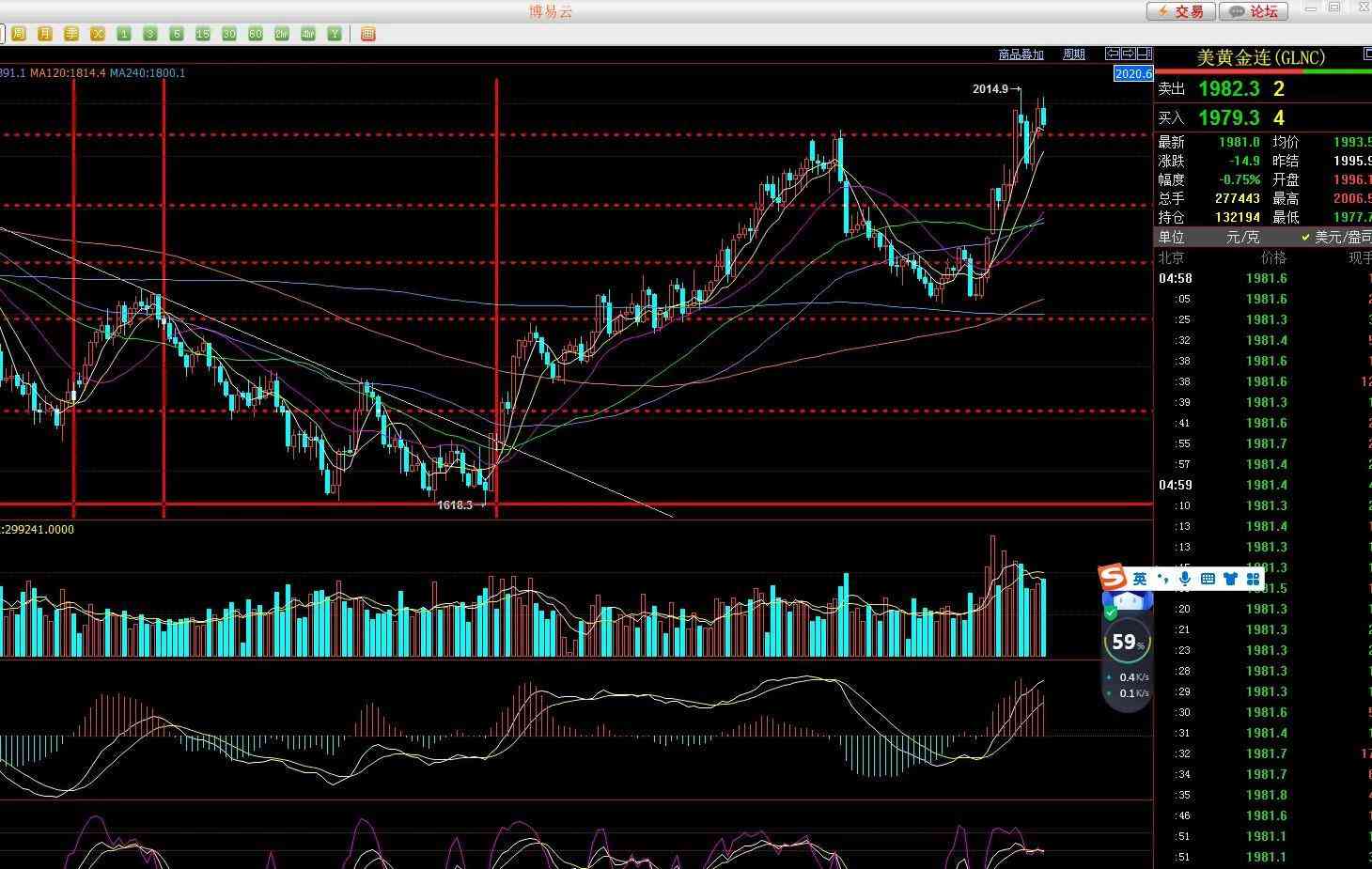Image resolution: width=1372 pixels, height=869 pixels.
Task: Open the 交易 trading button
Action: tap(1180, 11)
